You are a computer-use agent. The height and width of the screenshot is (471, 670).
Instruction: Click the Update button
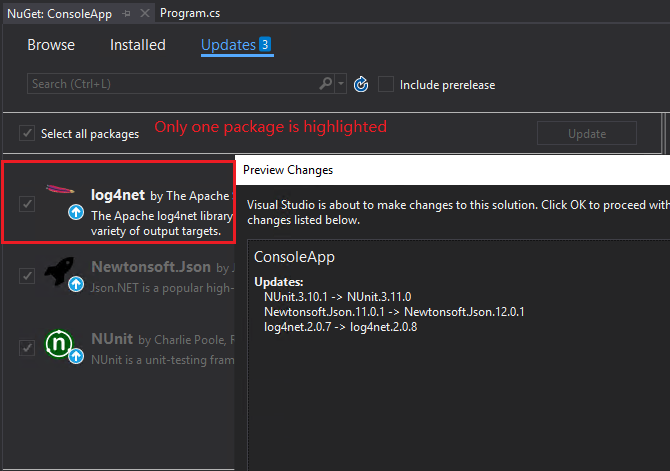tap(587, 134)
